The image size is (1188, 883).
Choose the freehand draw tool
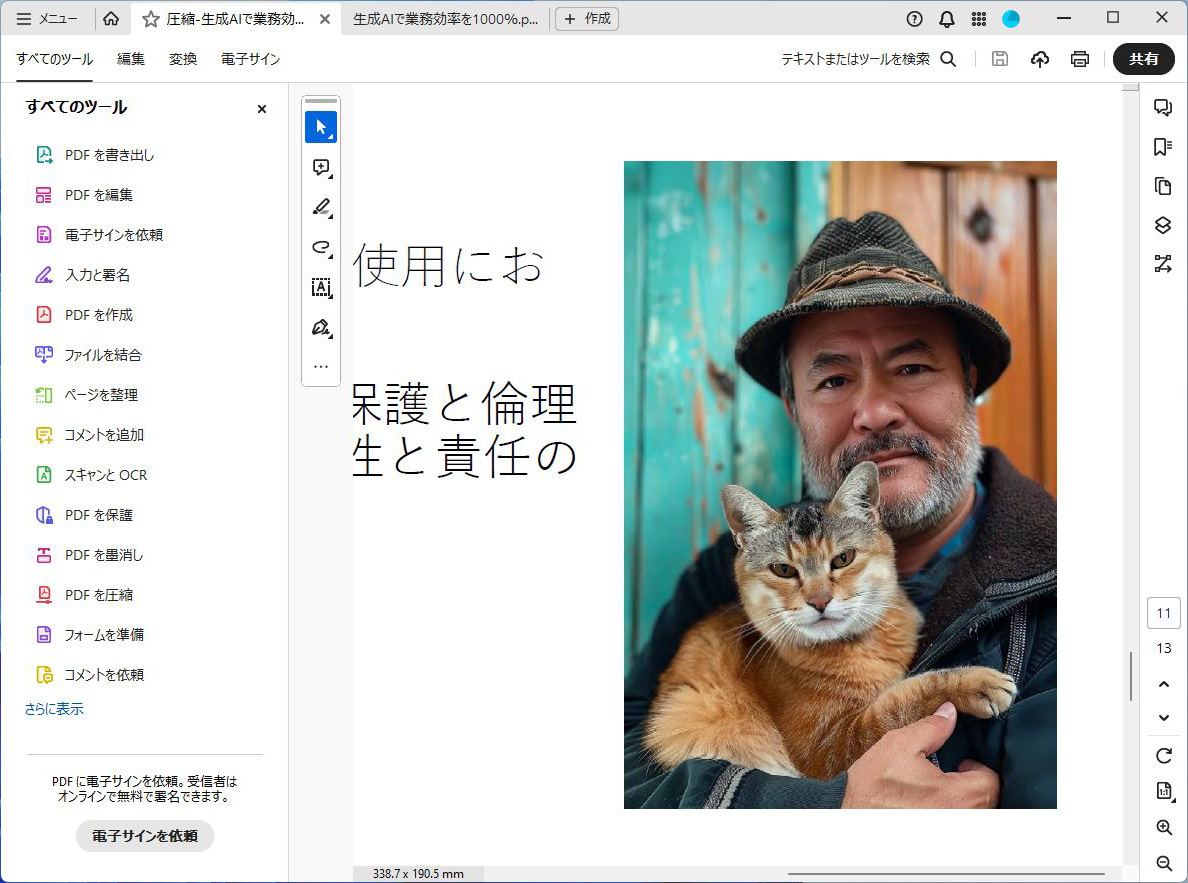click(321, 248)
